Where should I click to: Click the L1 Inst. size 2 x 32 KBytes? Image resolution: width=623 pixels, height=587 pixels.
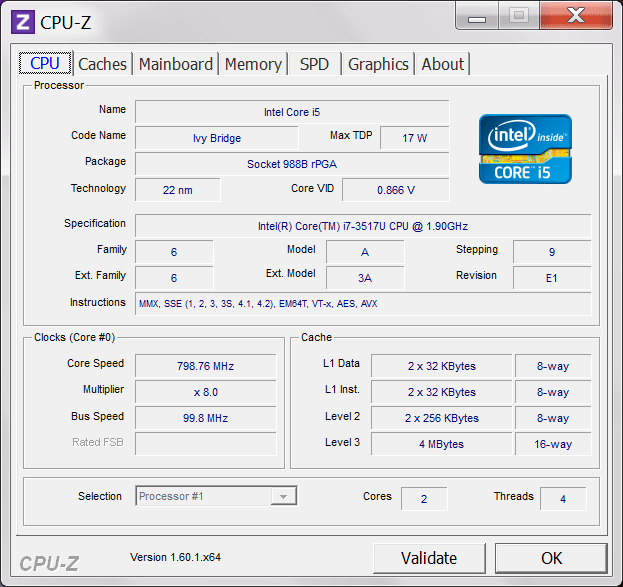tap(441, 392)
